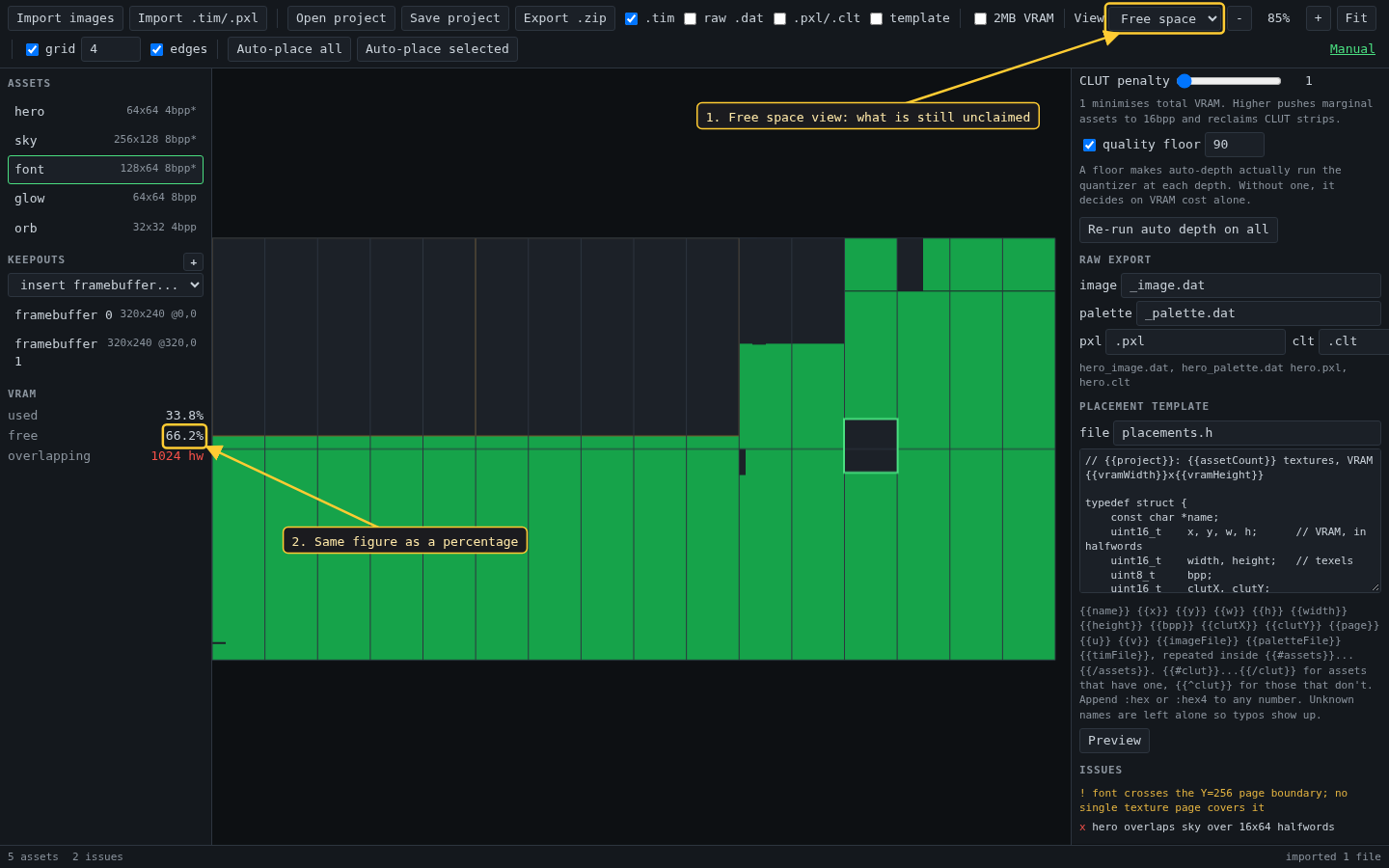Uncheck the quality floor checkbox
Image resolution: width=1389 pixels, height=868 pixels.
coord(1089,145)
